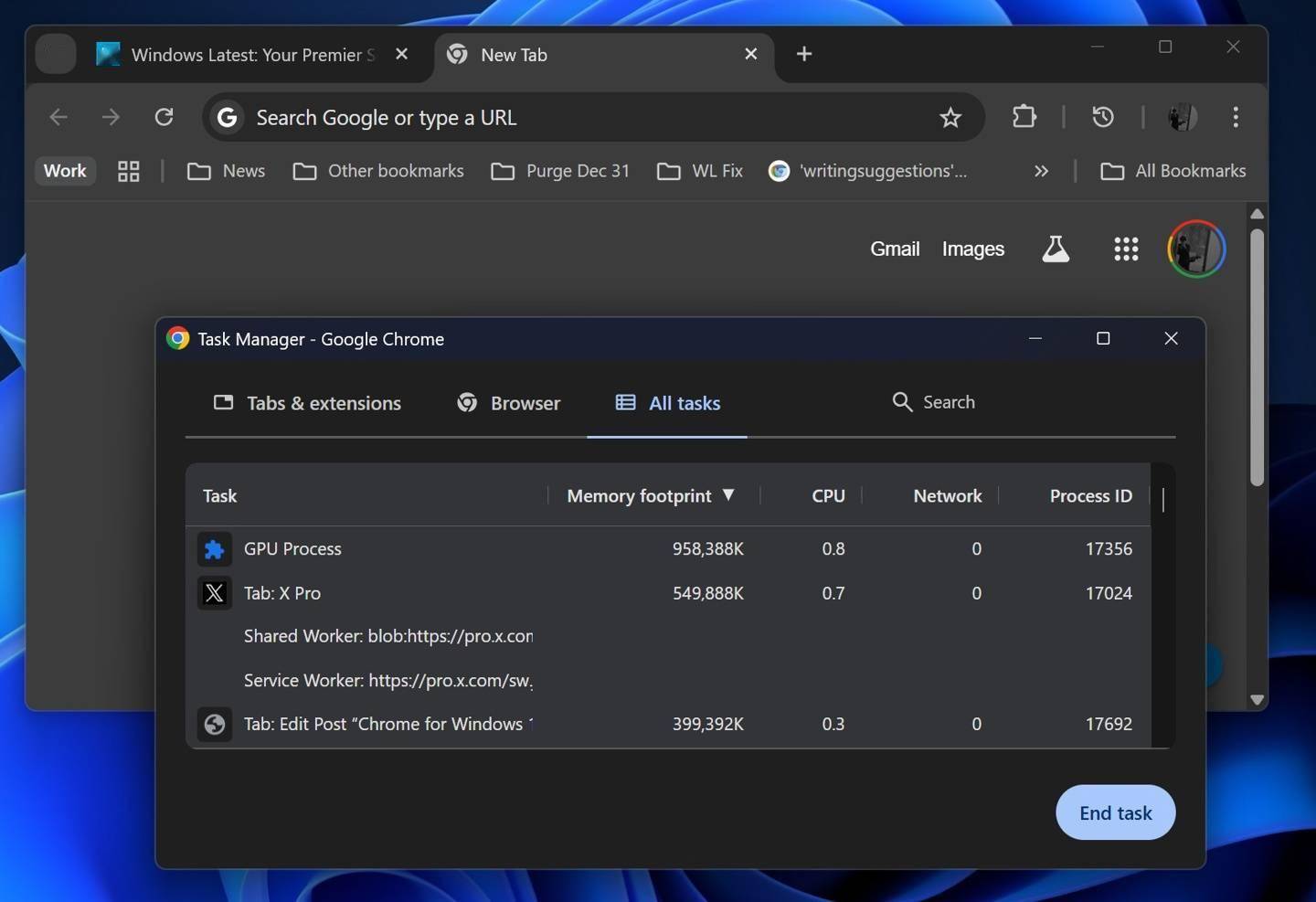
Task: Click the Google account avatar on New Tab page
Action: (x=1196, y=249)
